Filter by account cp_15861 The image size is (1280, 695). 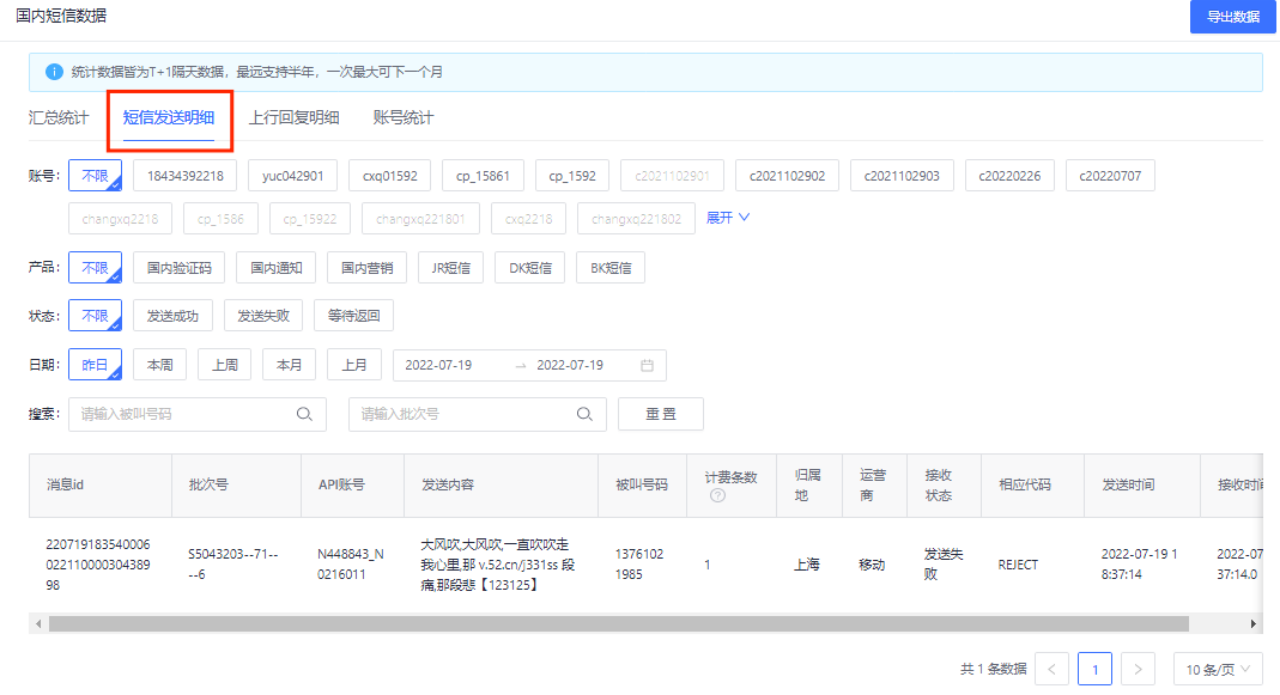coord(483,176)
